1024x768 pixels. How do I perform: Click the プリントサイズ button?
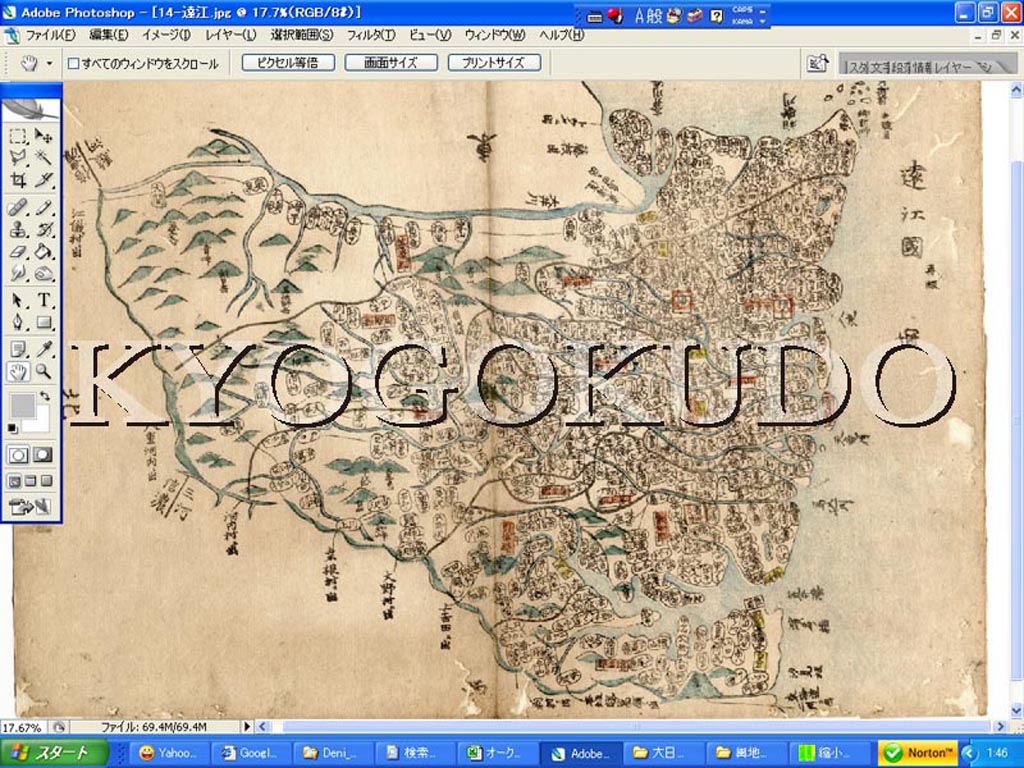pyautogui.click(x=494, y=63)
